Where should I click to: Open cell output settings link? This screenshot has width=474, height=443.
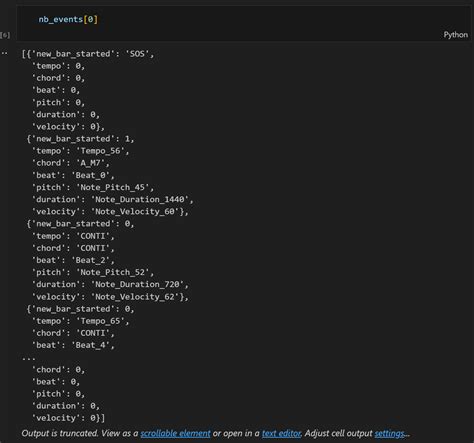point(390,433)
